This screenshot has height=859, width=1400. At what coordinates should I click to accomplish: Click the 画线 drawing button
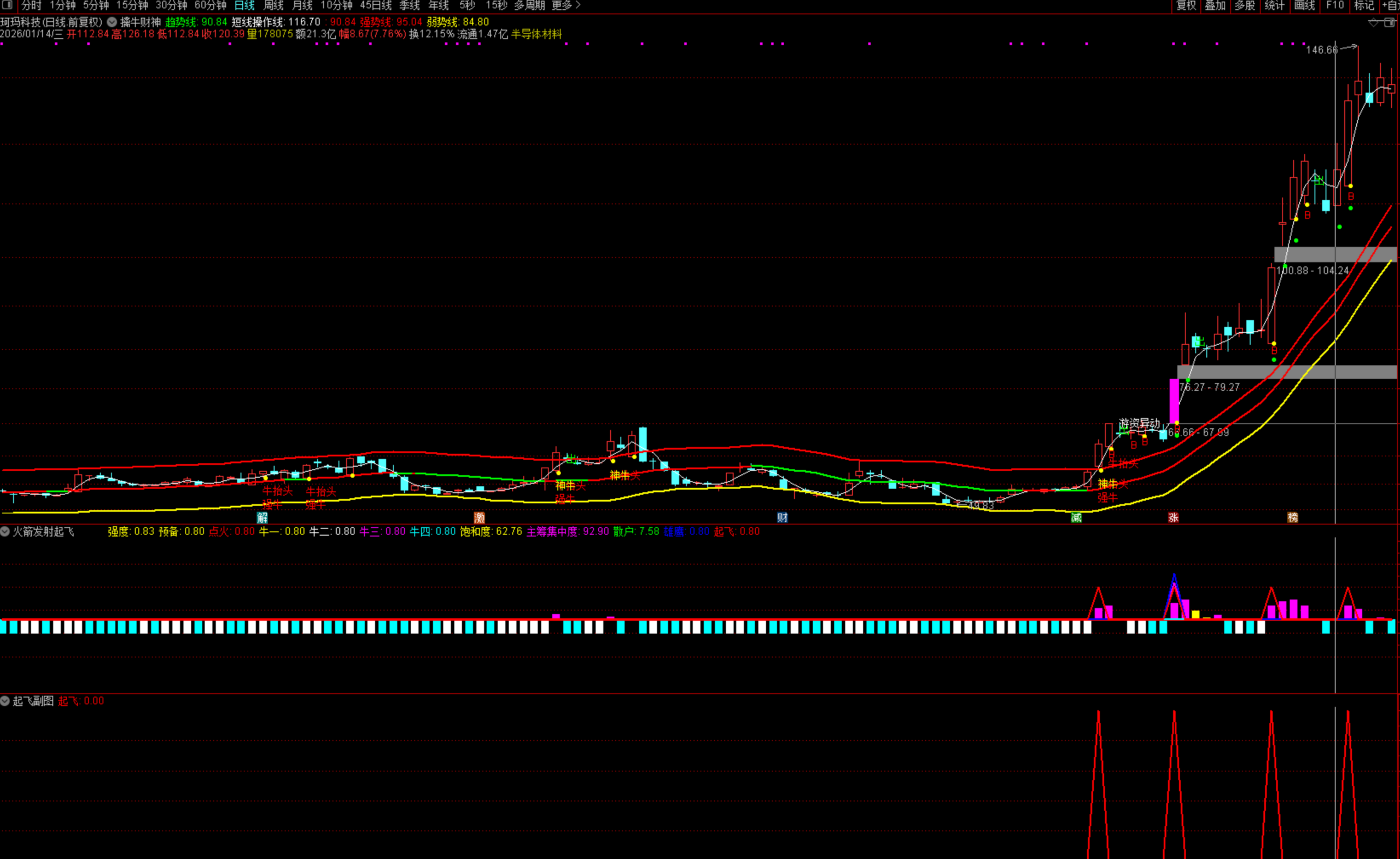(x=1304, y=5)
